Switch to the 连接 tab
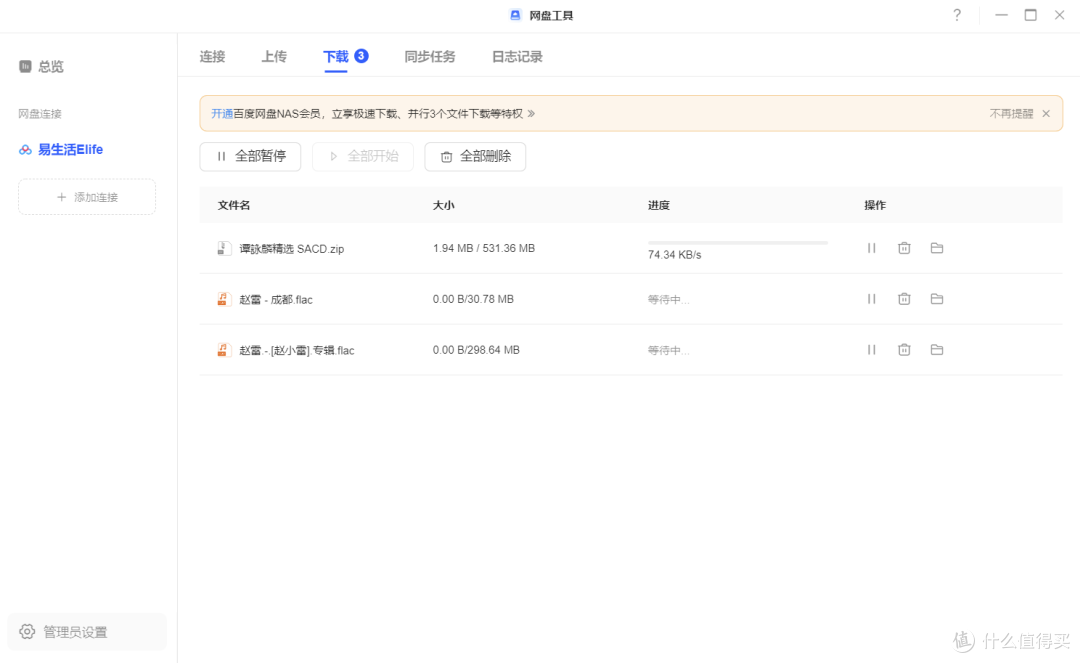 coord(212,56)
